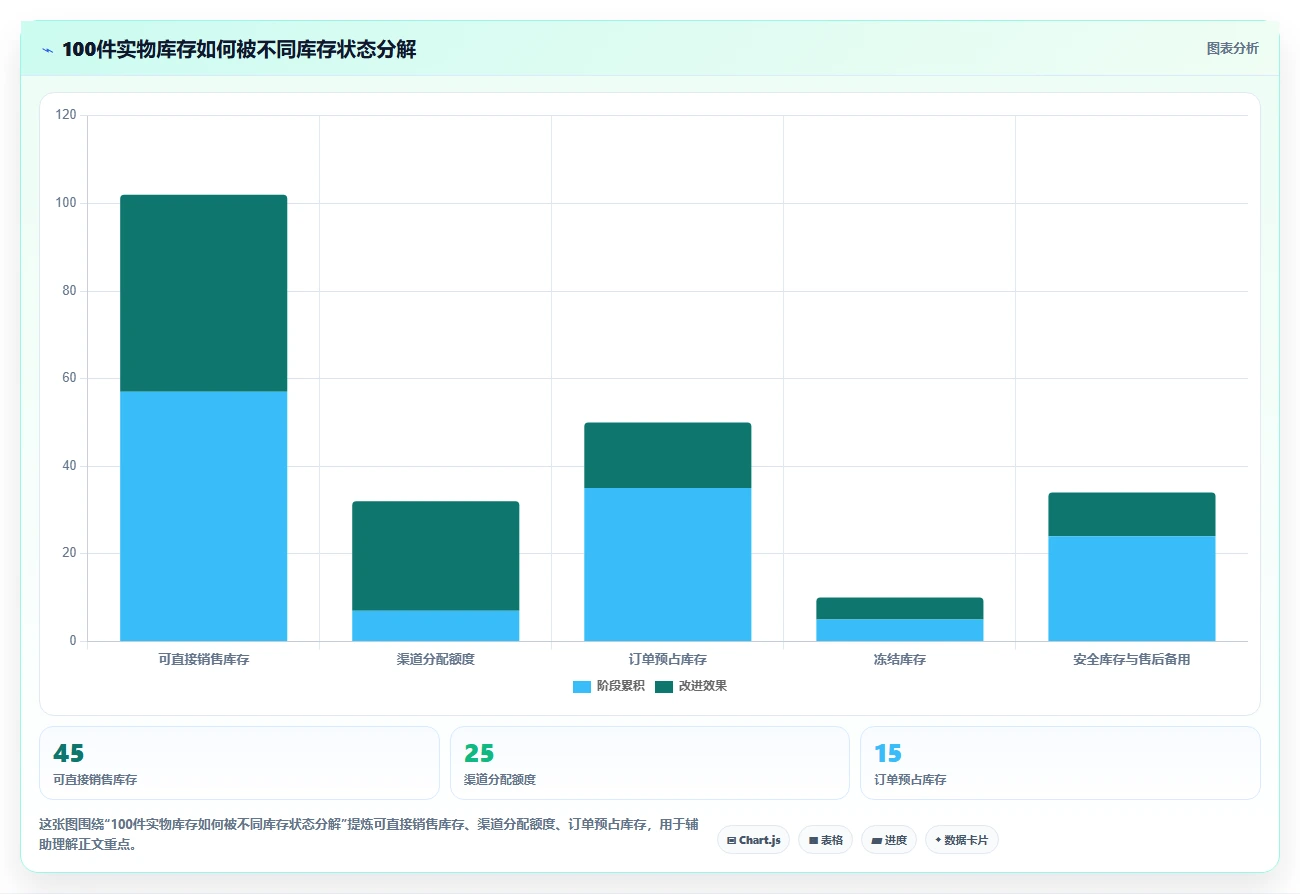The height and width of the screenshot is (894, 1300).
Task: Open the 15 订单预占库存 stat card
Action: point(1060,763)
